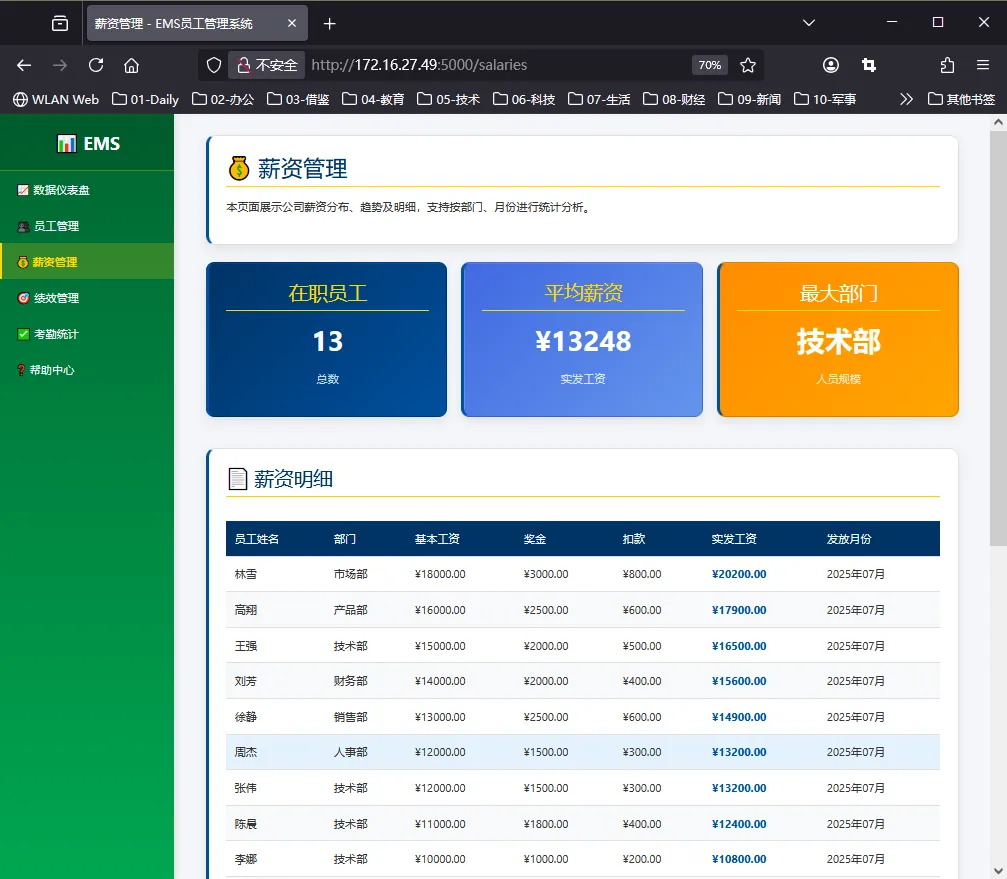1007x879 pixels.
Task: Click the EMS logo in the sidebar
Action: coord(88,143)
